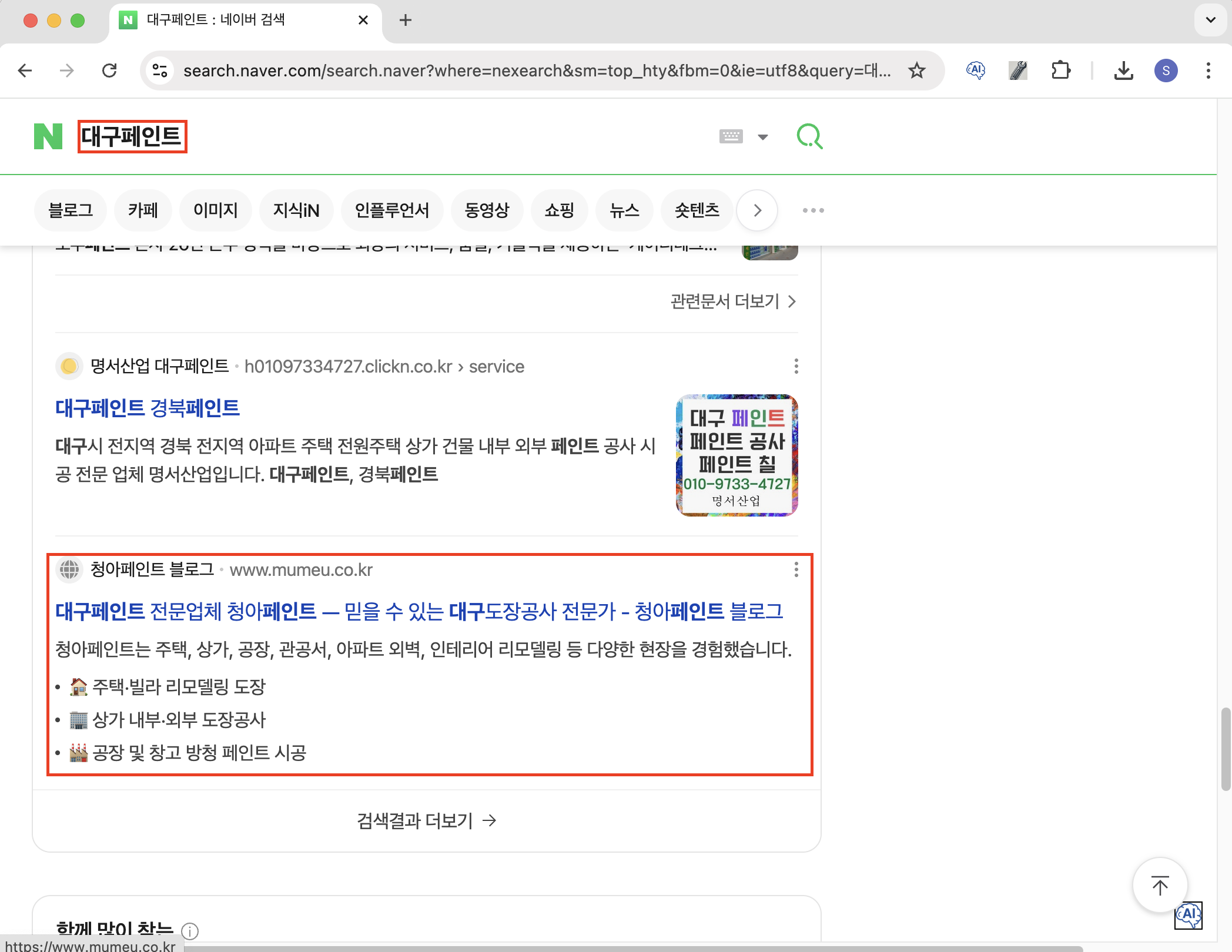Viewport: 1232px width, 952px height.
Task: Click the 대구페인트 search input field
Action: (132, 136)
